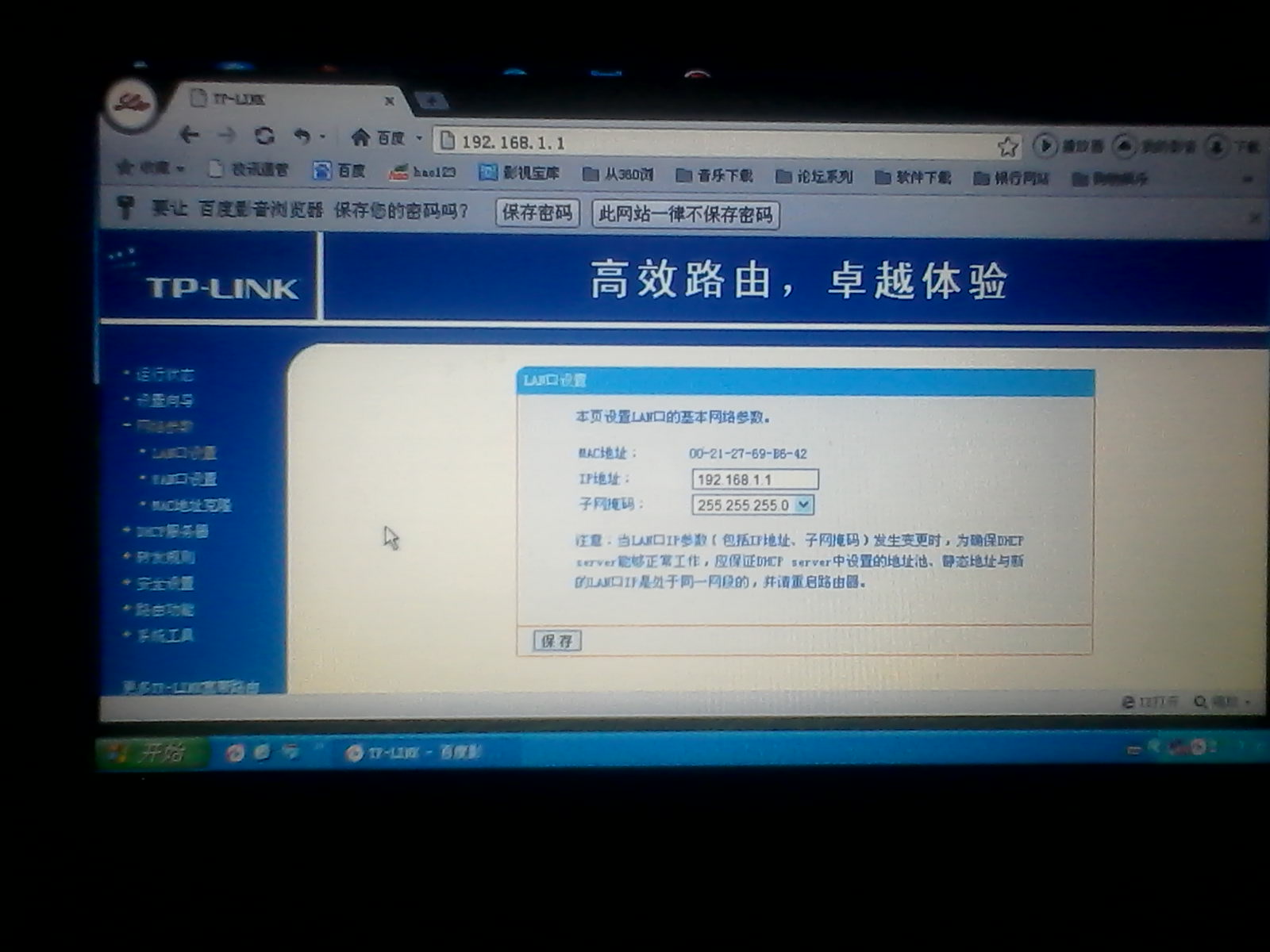This screenshot has height=952, width=1270.
Task: Open the 运行状态 menu item
Action: tap(164, 374)
